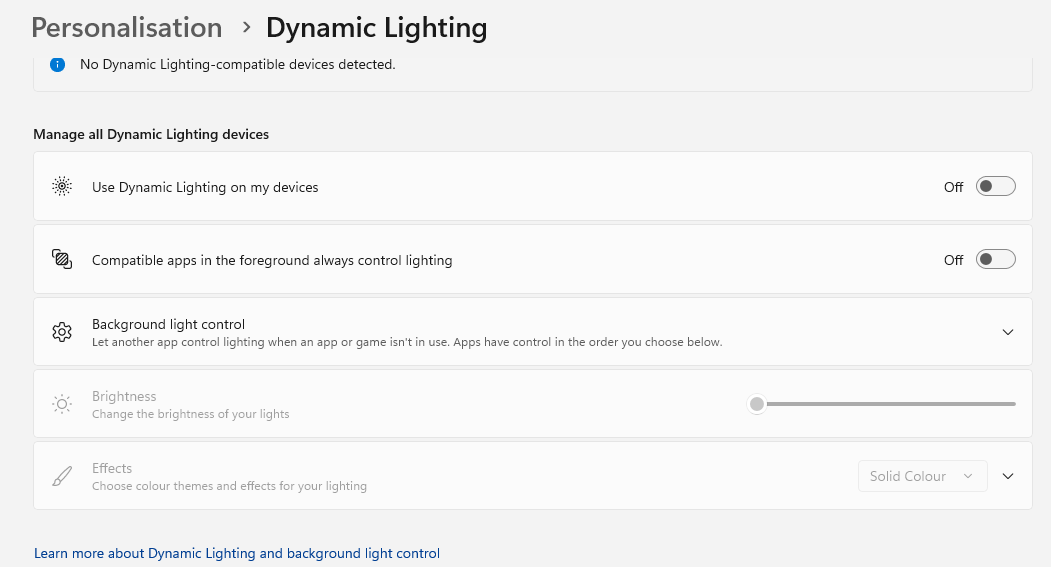Click the compatible apps overlapping squares icon
Image resolution: width=1051 pixels, height=567 pixels.
[x=62, y=260]
